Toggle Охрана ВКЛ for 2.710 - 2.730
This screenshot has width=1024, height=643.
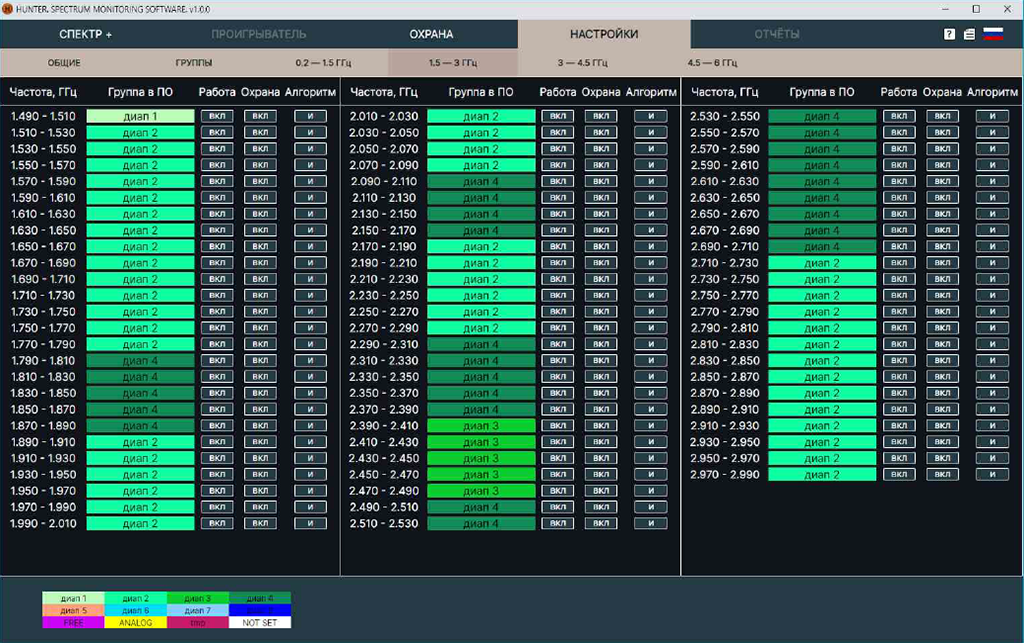pyautogui.click(x=942, y=263)
